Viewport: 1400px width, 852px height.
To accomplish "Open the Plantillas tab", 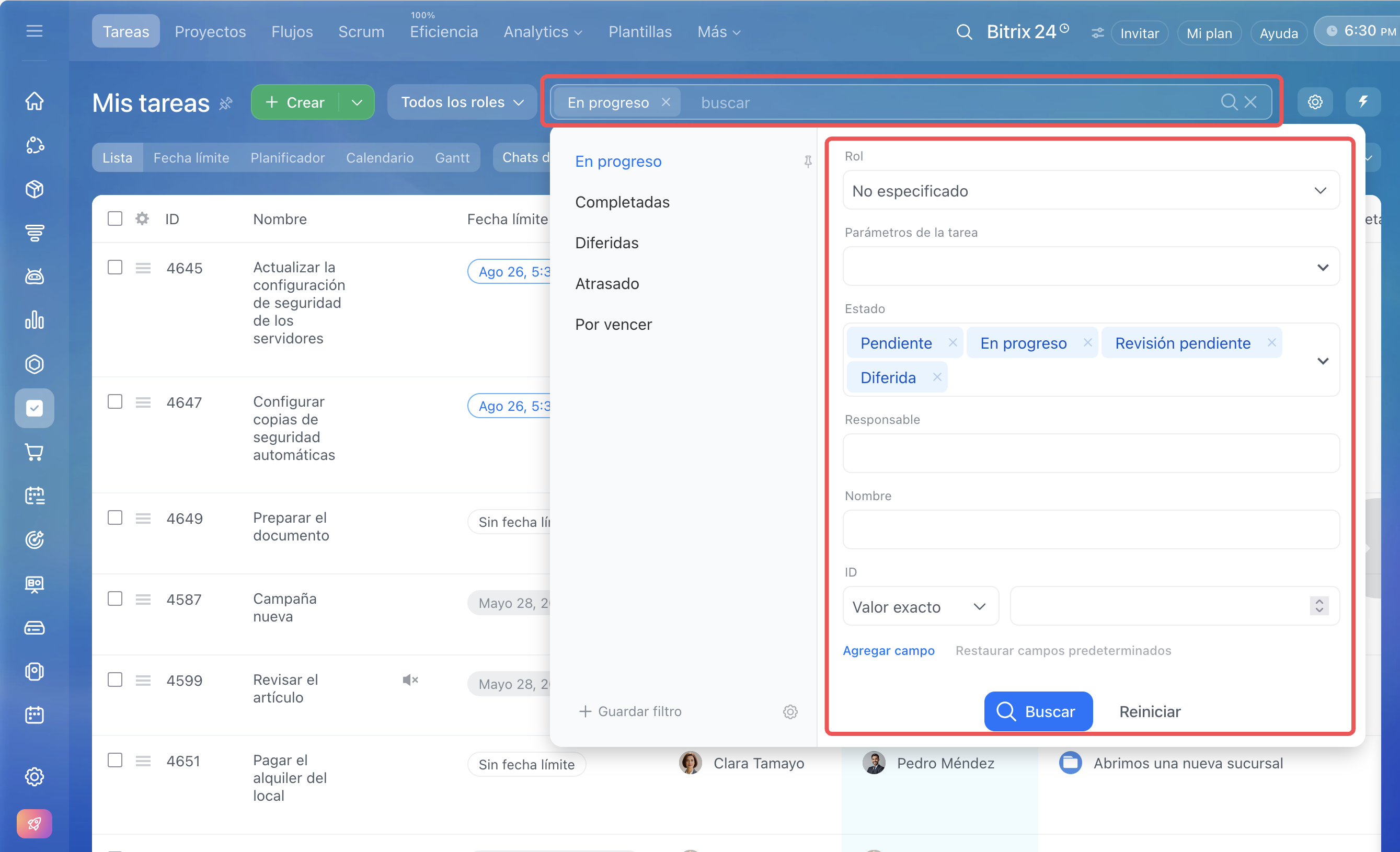I will 640,32.
